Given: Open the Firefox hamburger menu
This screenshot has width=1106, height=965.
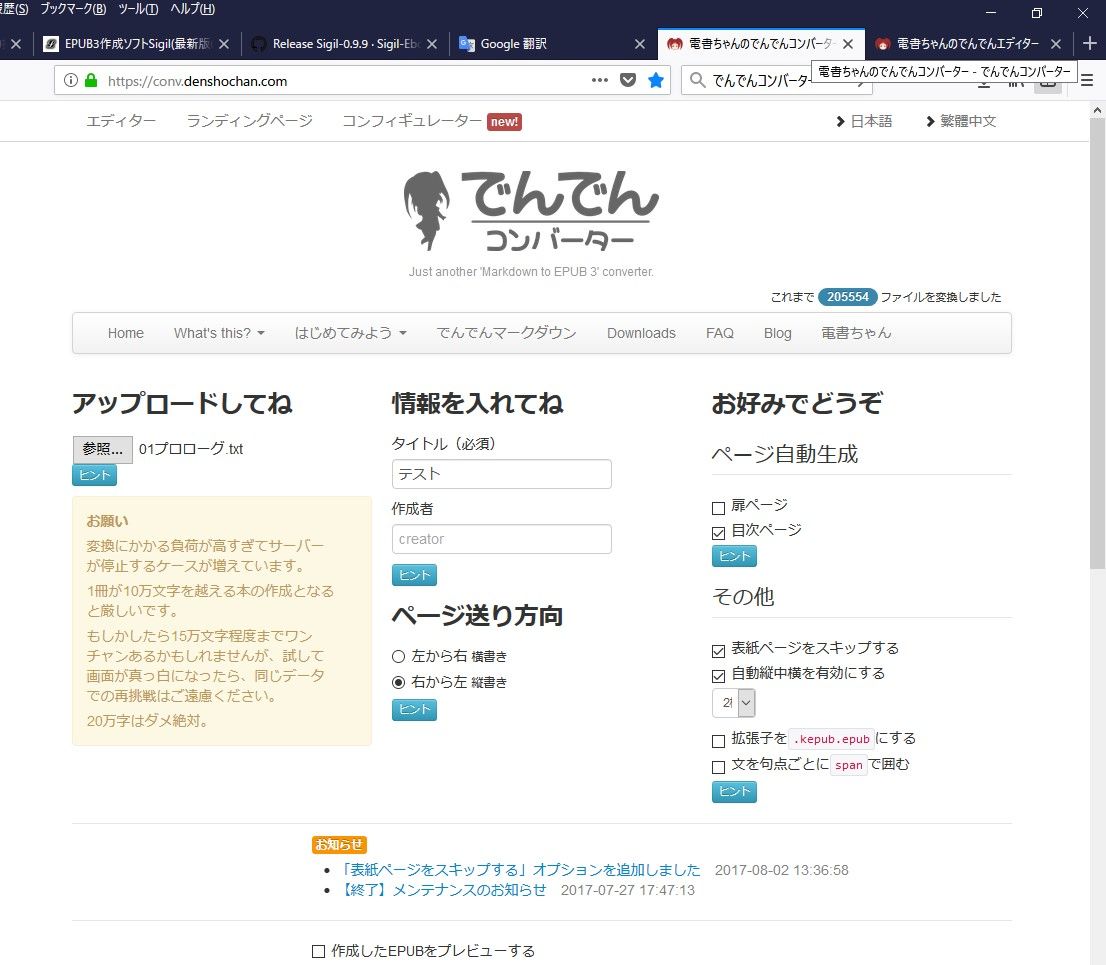Looking at the screenshot, I should [1087, 80].
